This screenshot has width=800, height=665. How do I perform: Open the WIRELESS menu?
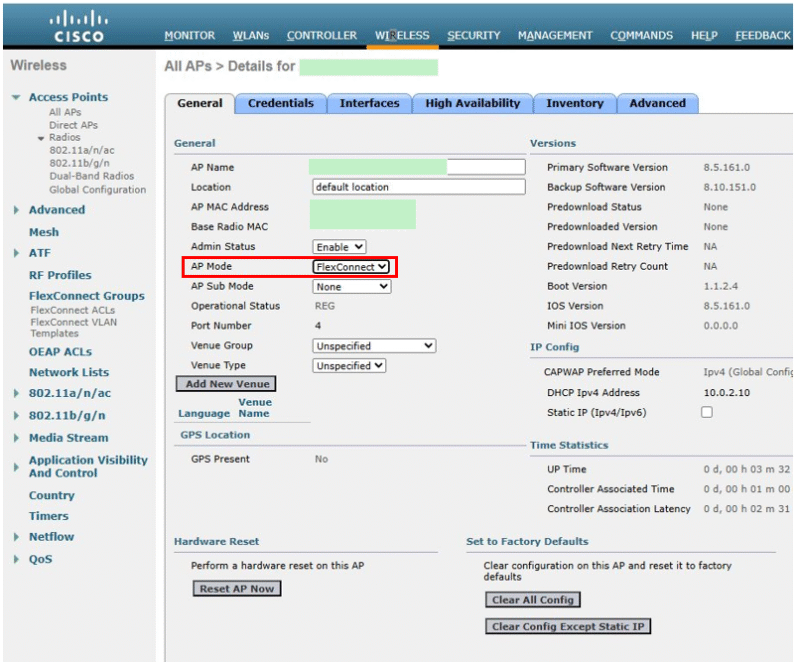coord(402,35)
